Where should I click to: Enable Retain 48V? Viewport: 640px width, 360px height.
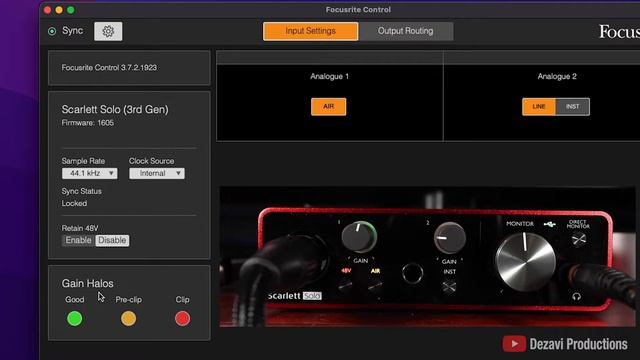78,240
